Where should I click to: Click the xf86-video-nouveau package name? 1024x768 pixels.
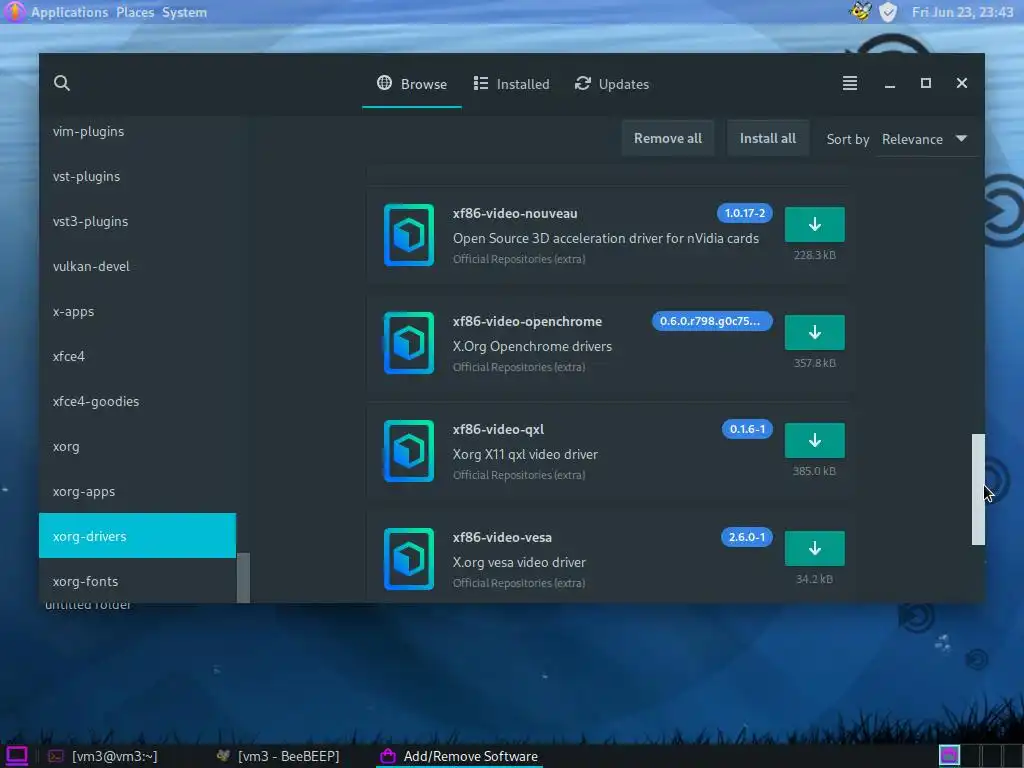coord(515,214)
